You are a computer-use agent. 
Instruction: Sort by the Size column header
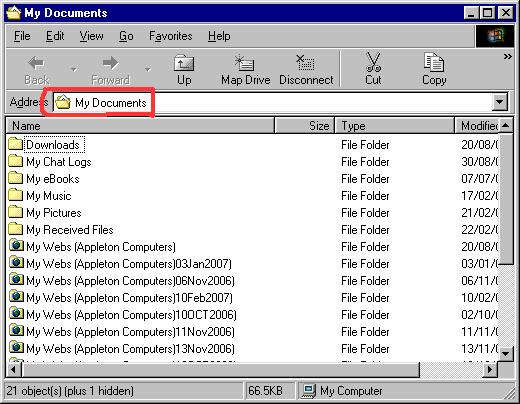pyautogui.click(x=305, y=126)
